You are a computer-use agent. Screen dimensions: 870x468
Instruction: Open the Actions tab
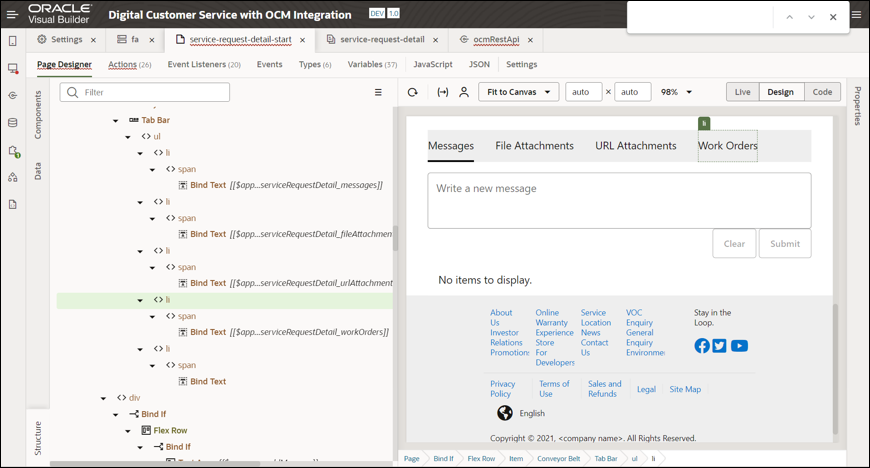pos(129,64)
